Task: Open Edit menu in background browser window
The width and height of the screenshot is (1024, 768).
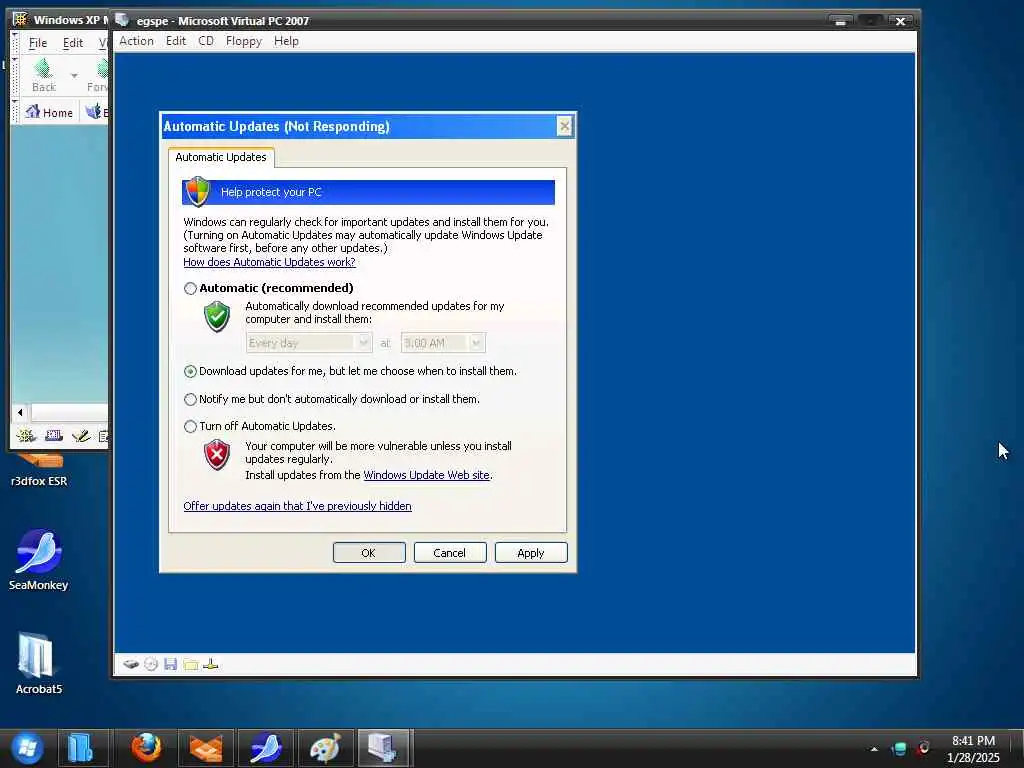Action: 72,43
